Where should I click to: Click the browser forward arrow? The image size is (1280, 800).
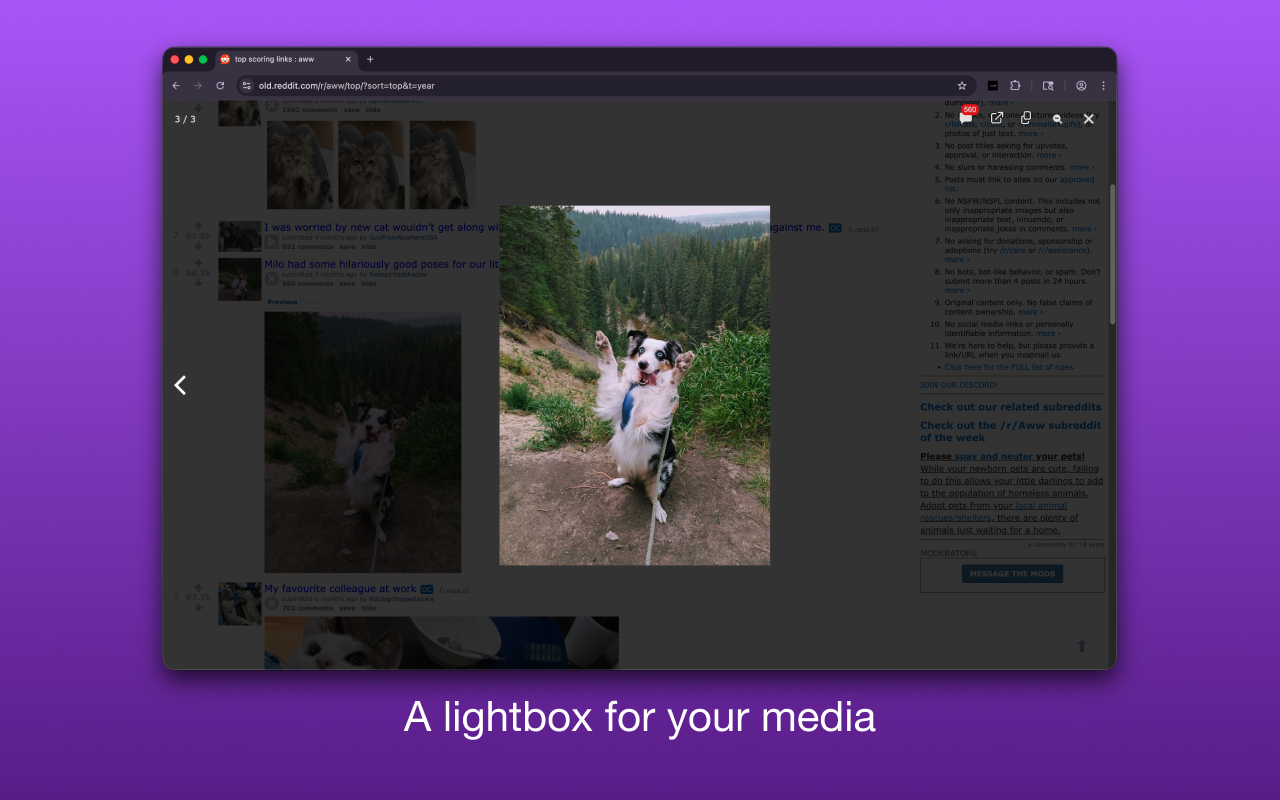pos(198,86)
